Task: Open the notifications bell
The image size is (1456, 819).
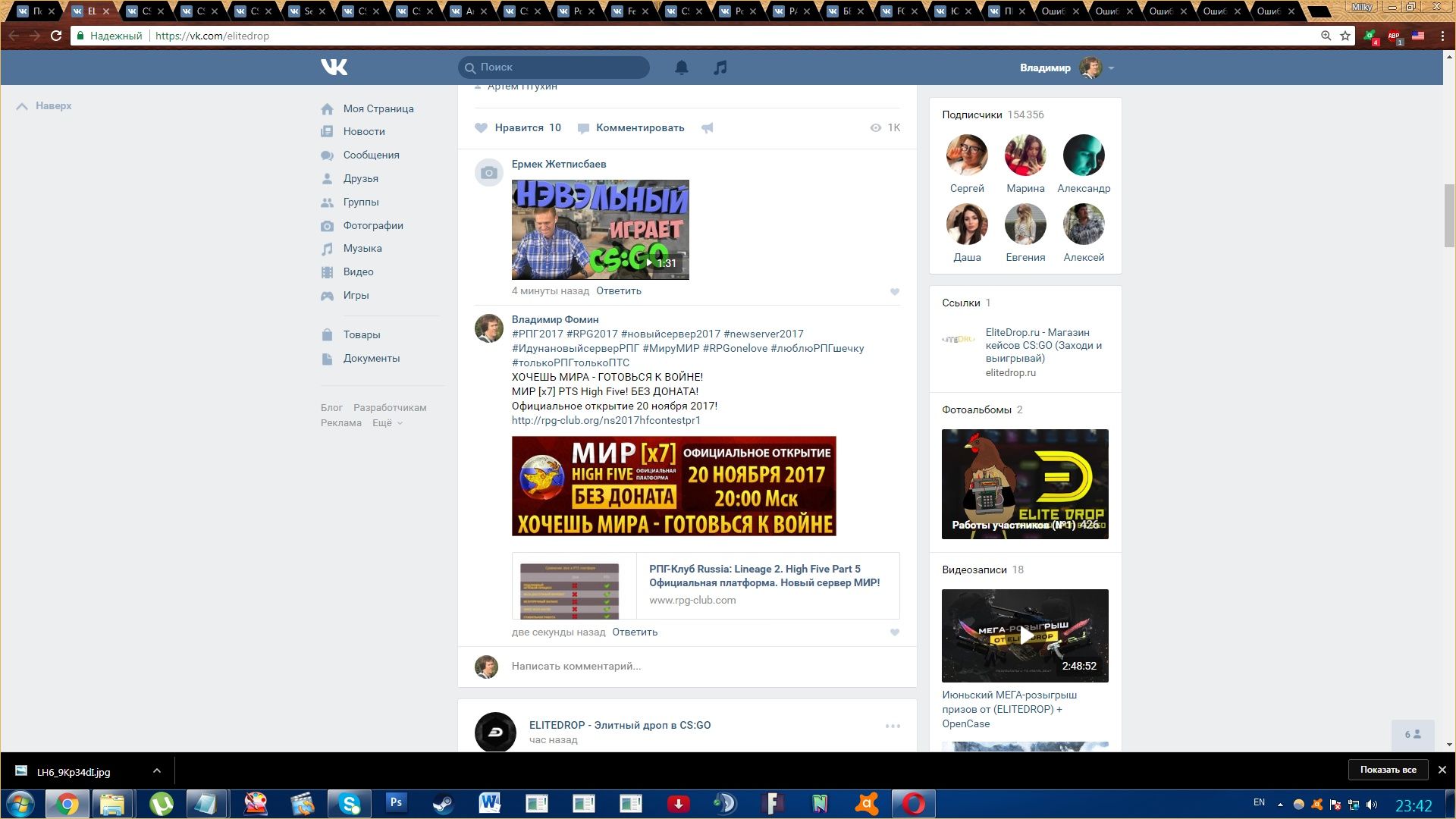Action: pos(682,67)
